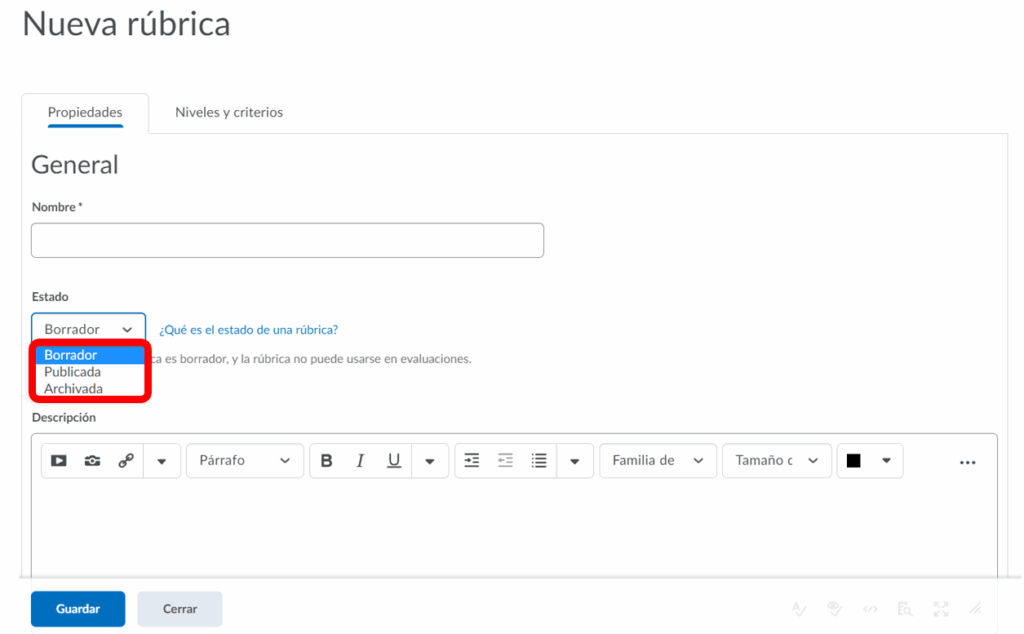
Task: Switch editor to fullscreen mode
Action: tap(940, 608)
